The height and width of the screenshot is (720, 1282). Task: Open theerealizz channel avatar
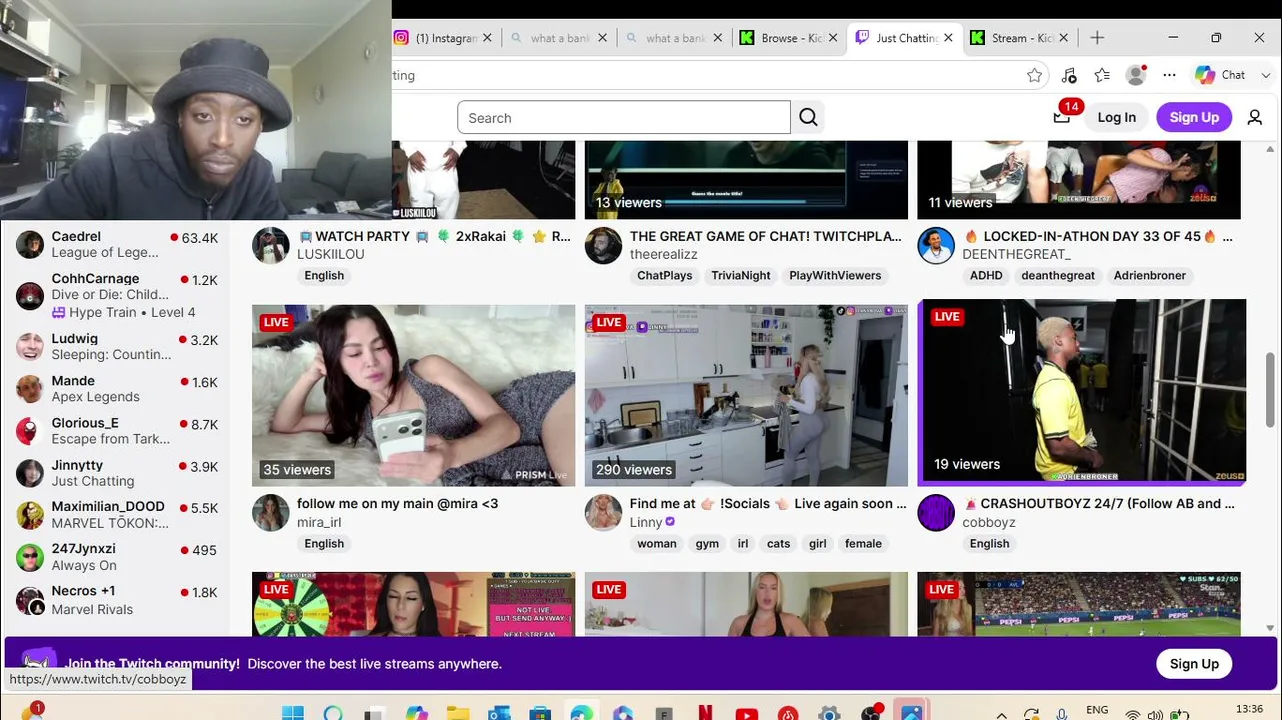(x=603, y=245)
